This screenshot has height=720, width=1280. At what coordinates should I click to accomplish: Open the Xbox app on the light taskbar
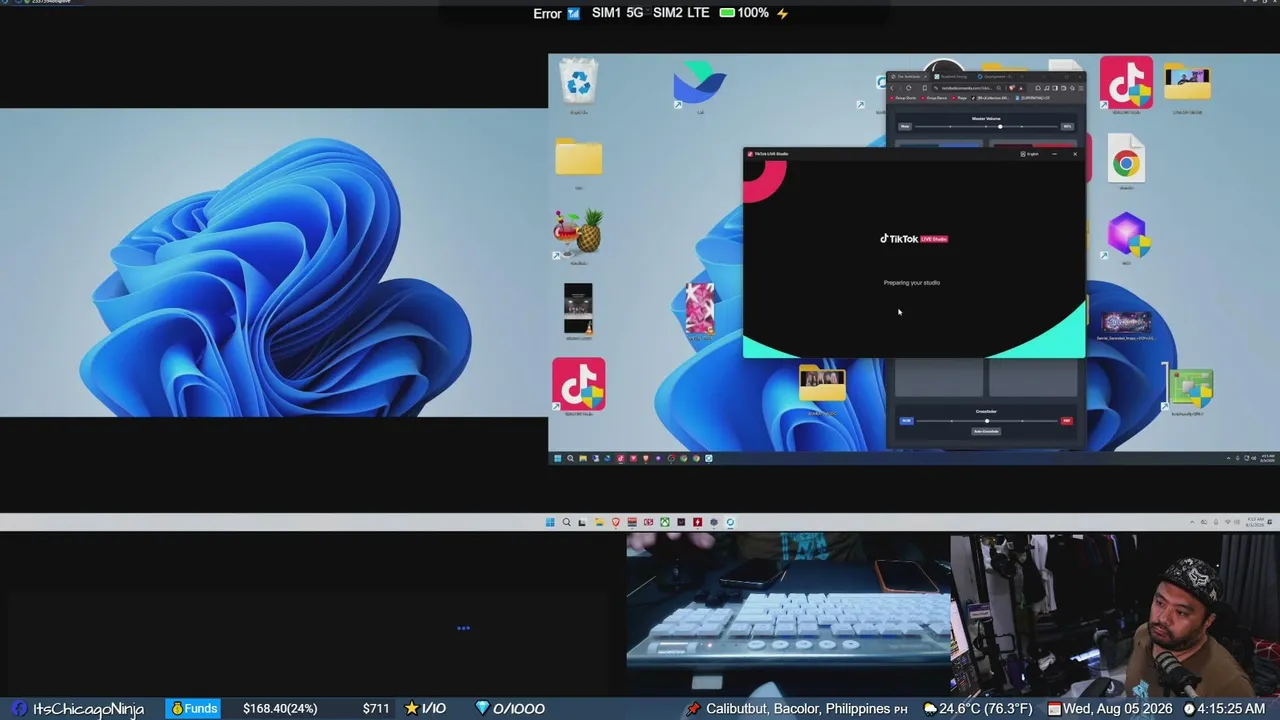(x=664, y=522)
